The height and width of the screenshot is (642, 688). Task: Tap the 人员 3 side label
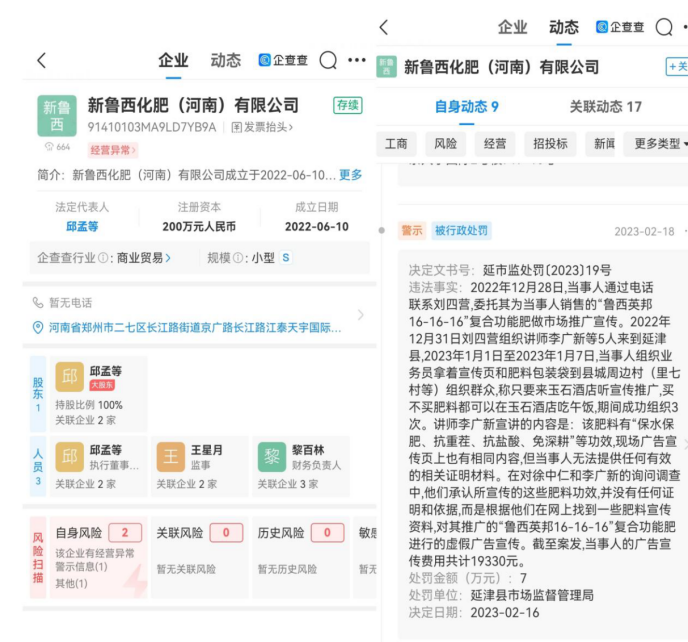point(38,466)
